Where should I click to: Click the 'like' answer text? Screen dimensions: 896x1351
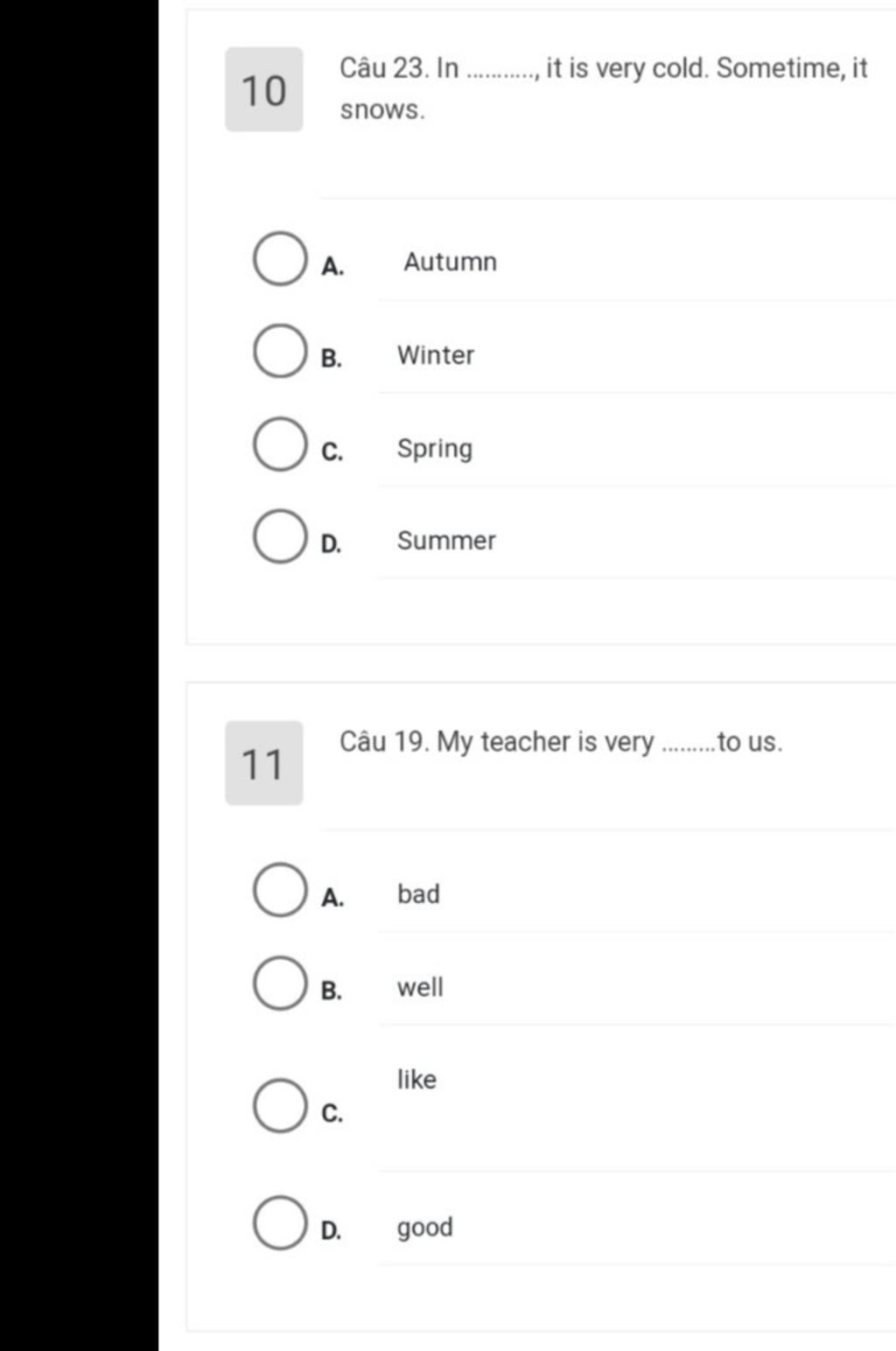pyautogui.click(x=416, y=1080)
